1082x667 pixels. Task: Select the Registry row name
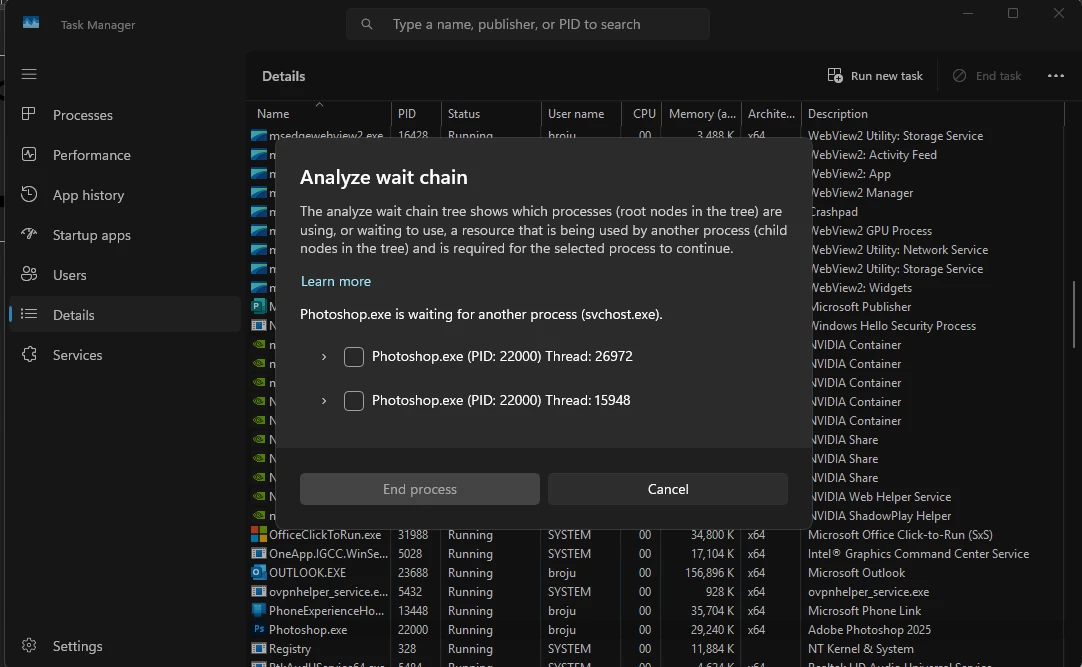(x=290, y=649)
